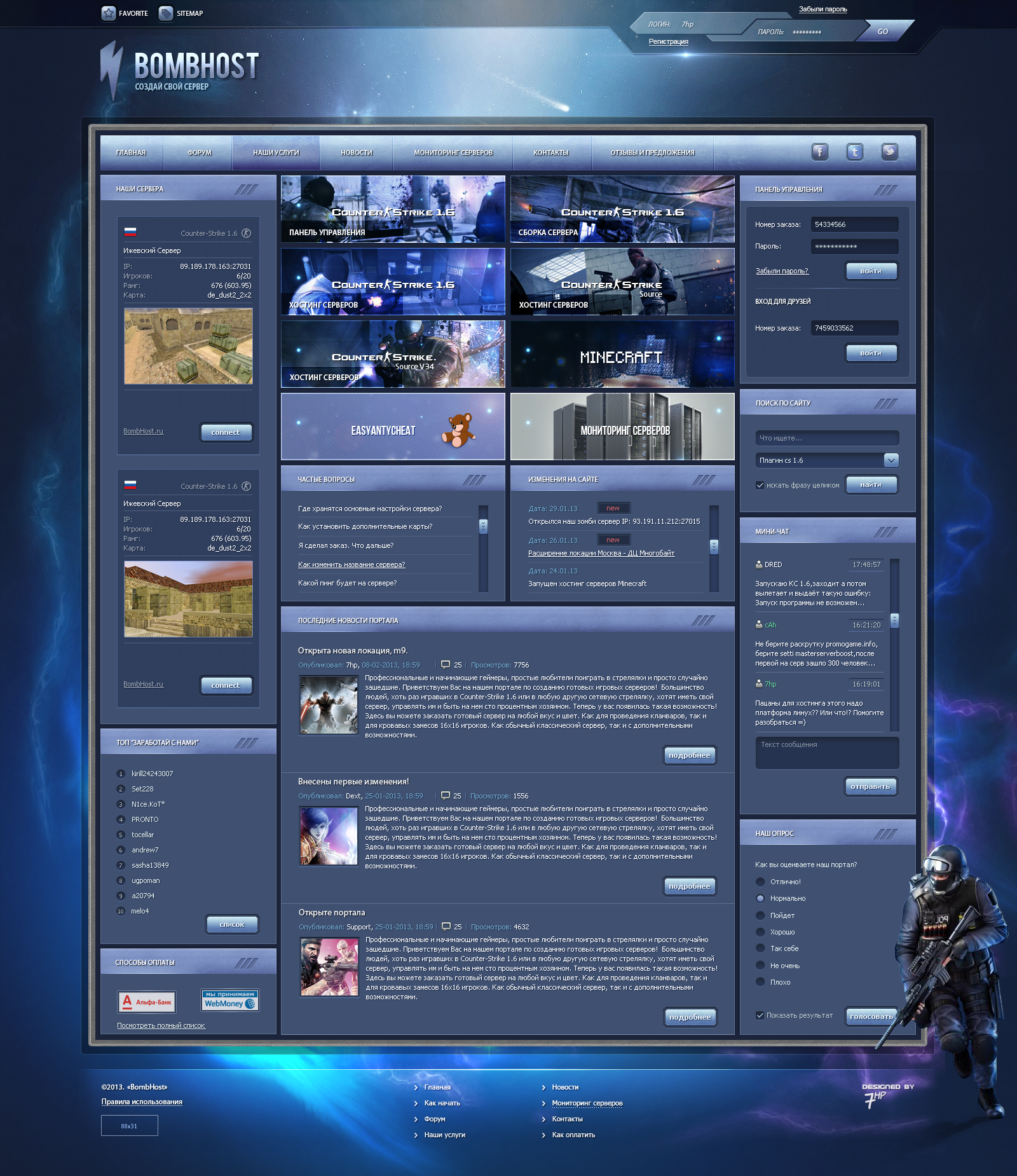
Task: Open 'Как изменить название сервера?' question
Action: pos(352,564)
